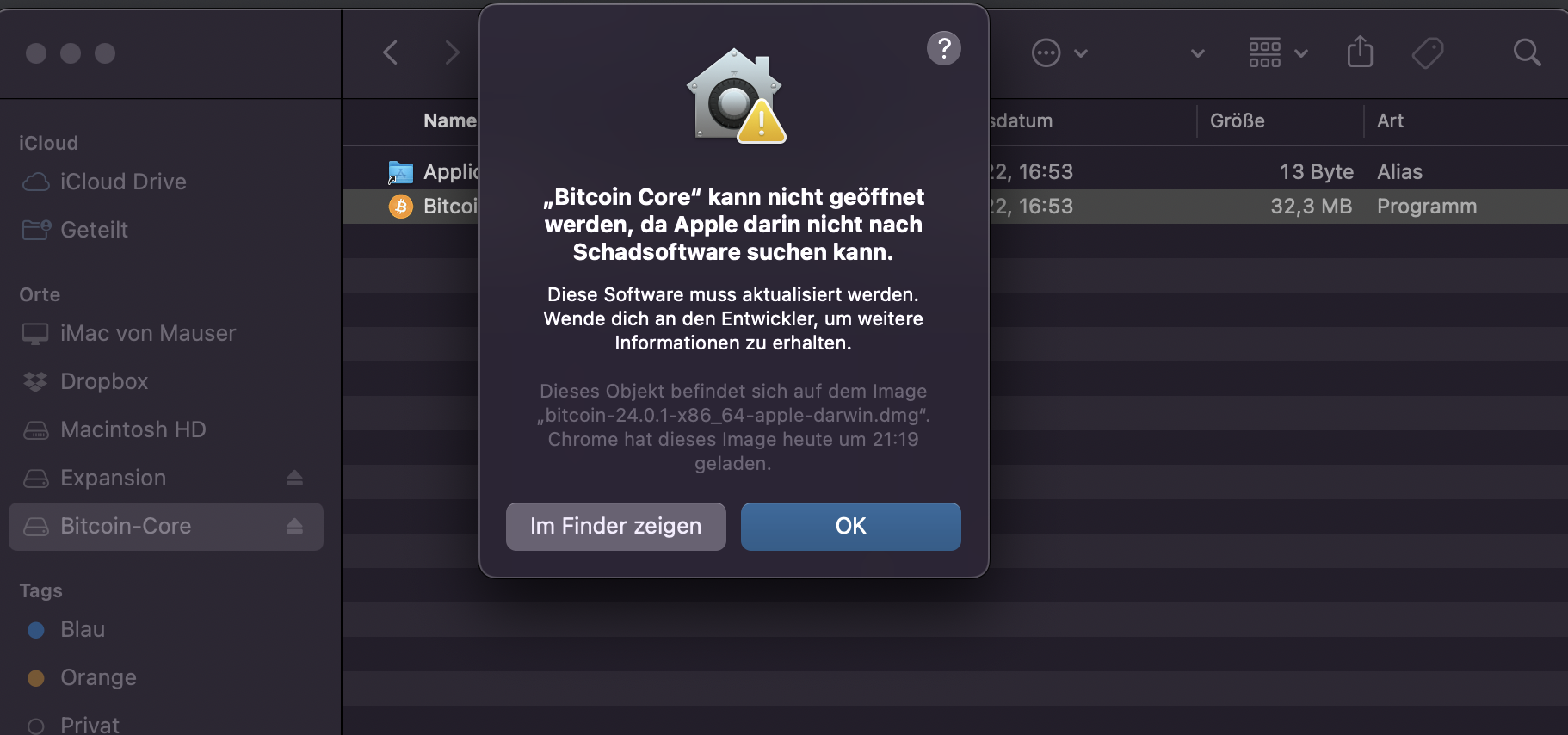The height and width of the screenshot is (735, 1568).
Task: Eject the Expansion drive
Action: [294, 478]
